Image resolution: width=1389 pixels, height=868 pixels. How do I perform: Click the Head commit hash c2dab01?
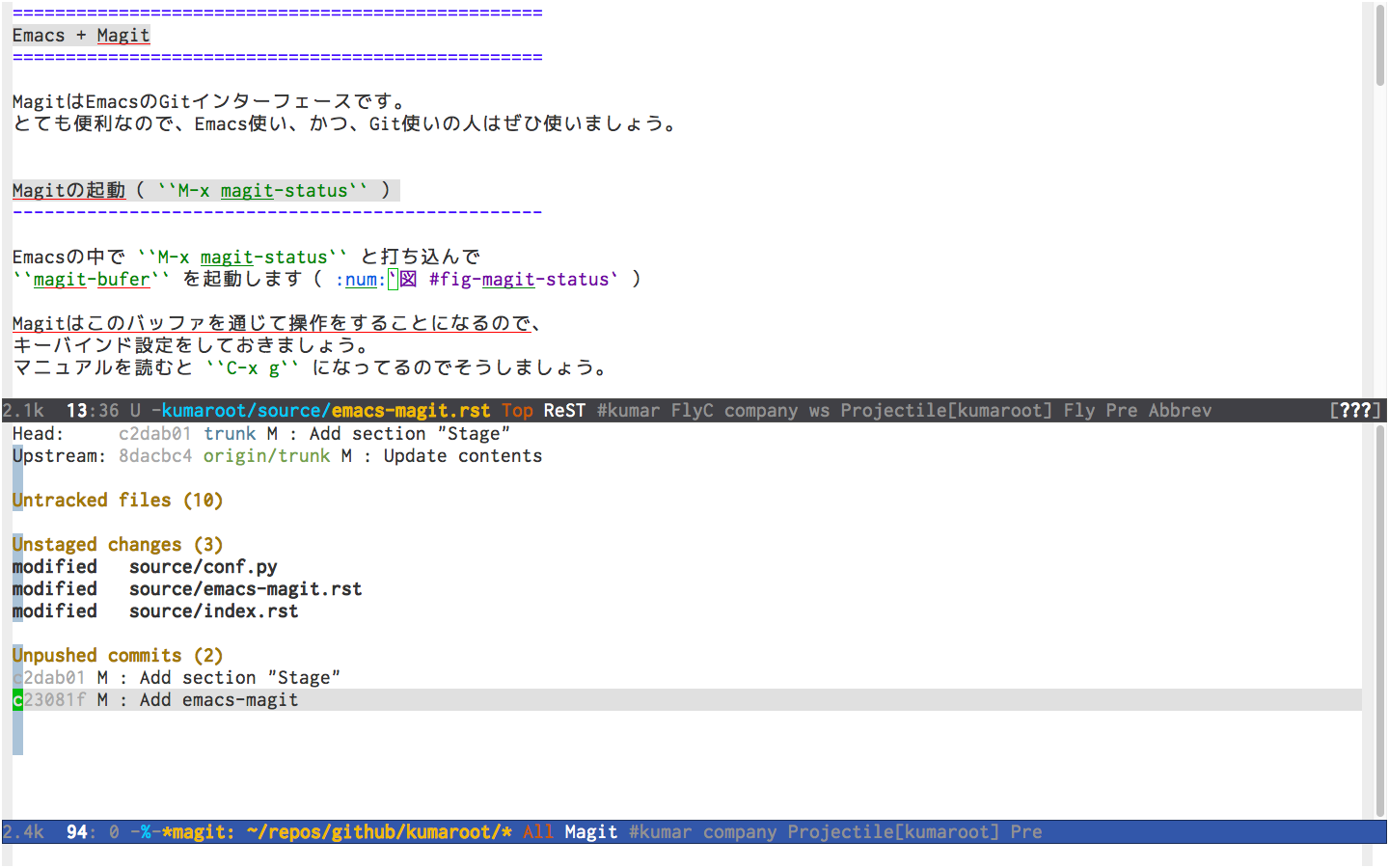click(x=154, y=434)
